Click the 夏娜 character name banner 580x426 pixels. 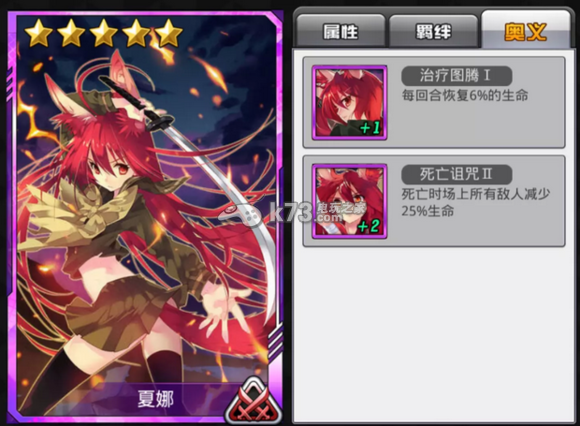point(156,399)
